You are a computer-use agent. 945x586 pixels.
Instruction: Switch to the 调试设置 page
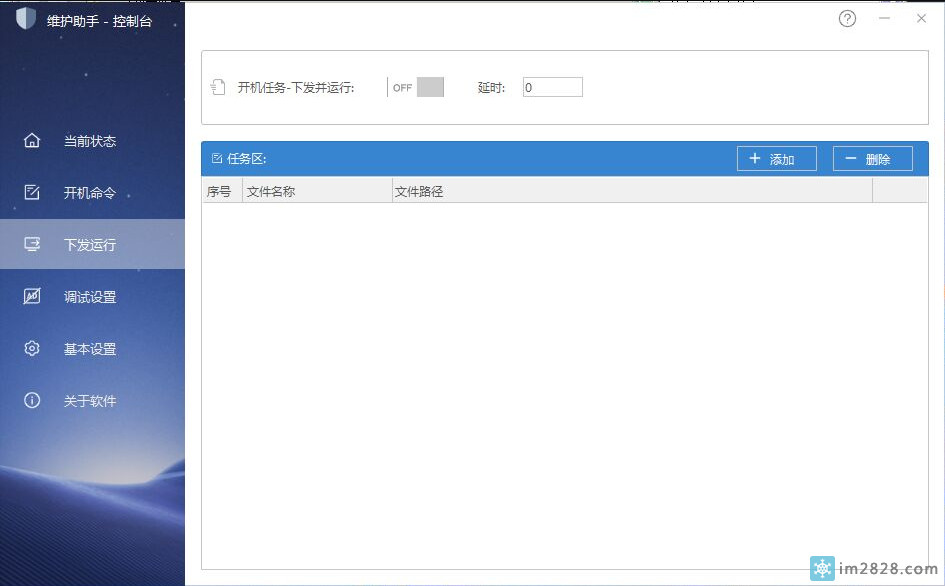pos(90,297)
